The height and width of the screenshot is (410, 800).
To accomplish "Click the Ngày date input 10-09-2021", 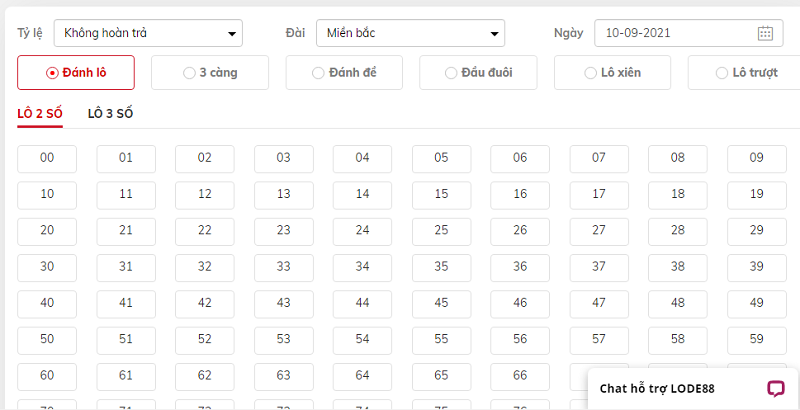I will [689, 33].
